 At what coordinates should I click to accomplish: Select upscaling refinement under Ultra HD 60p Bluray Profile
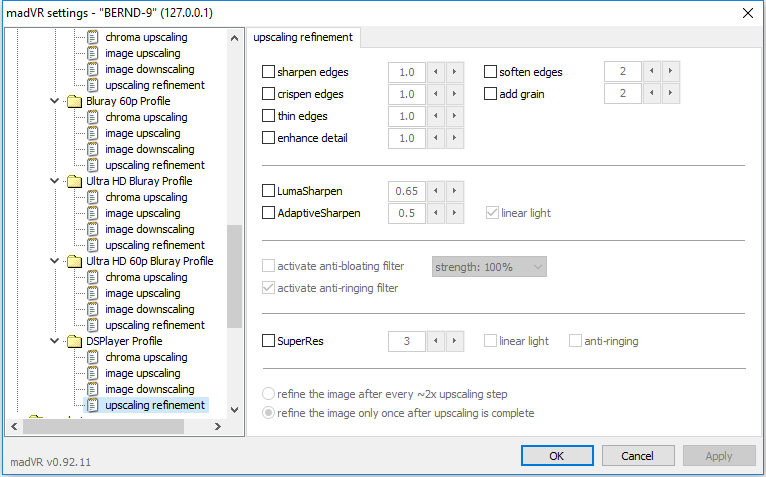coord(155,325)
